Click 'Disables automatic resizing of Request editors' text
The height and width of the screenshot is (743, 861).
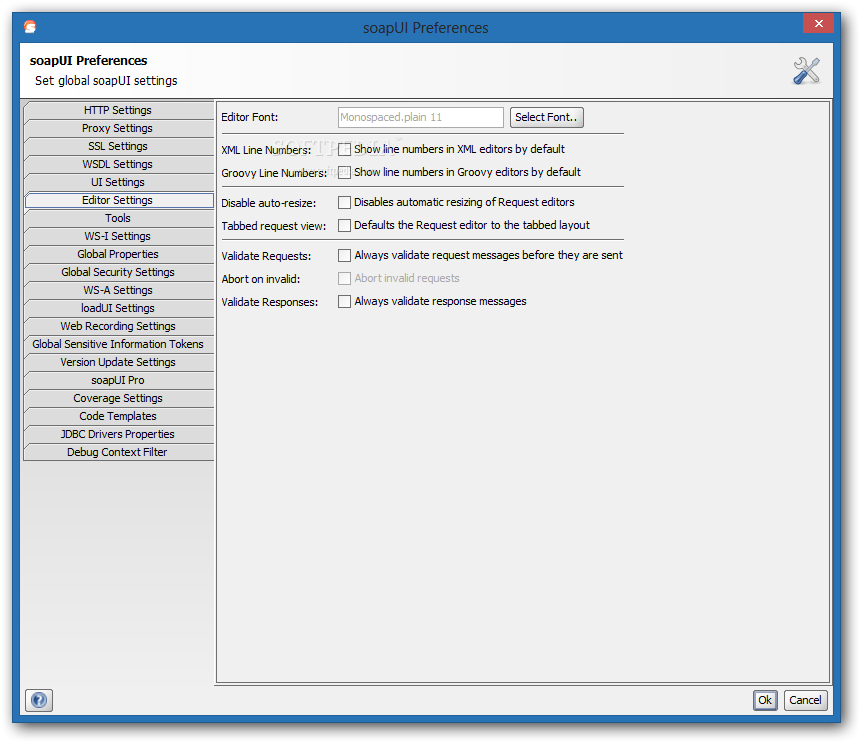[464, 203]
